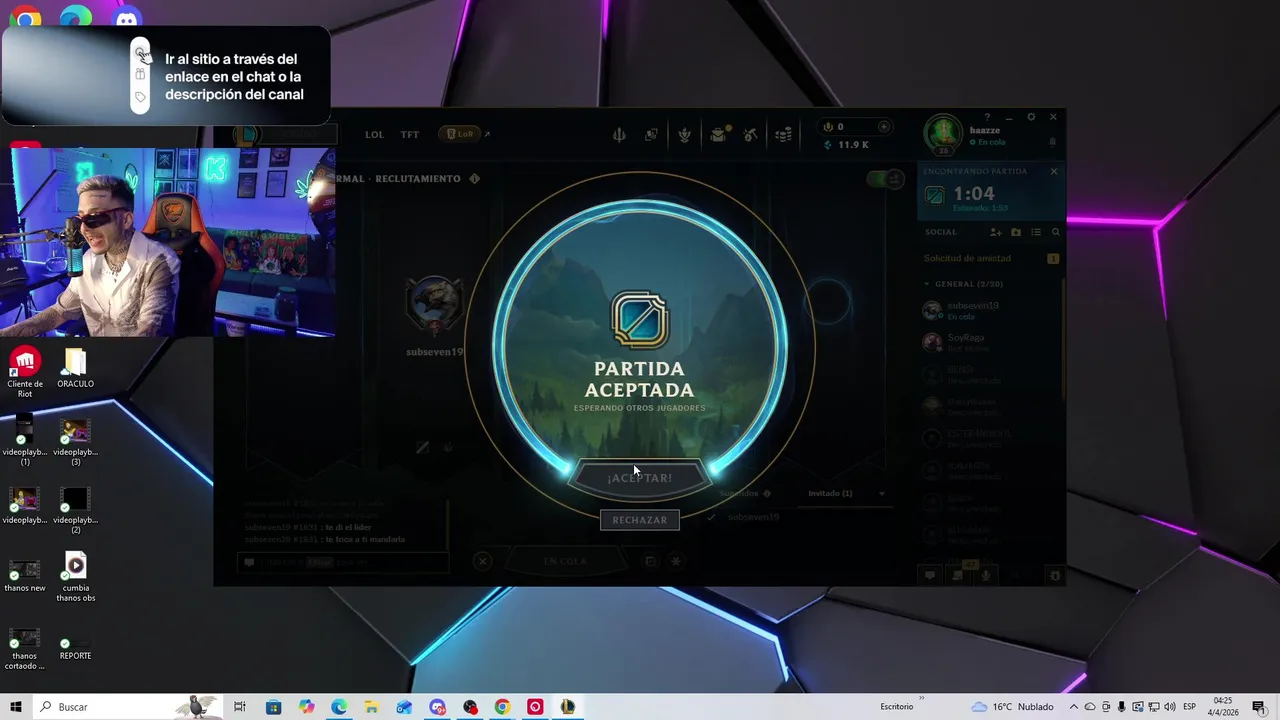Click the EN COLA queue button
Viewport: 1280px width, 720px height.
click(x=565, y=561)
